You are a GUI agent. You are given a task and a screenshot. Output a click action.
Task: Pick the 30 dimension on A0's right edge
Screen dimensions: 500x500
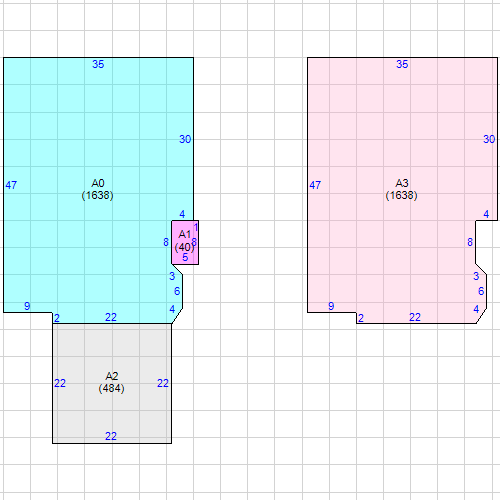click(185, 139)
